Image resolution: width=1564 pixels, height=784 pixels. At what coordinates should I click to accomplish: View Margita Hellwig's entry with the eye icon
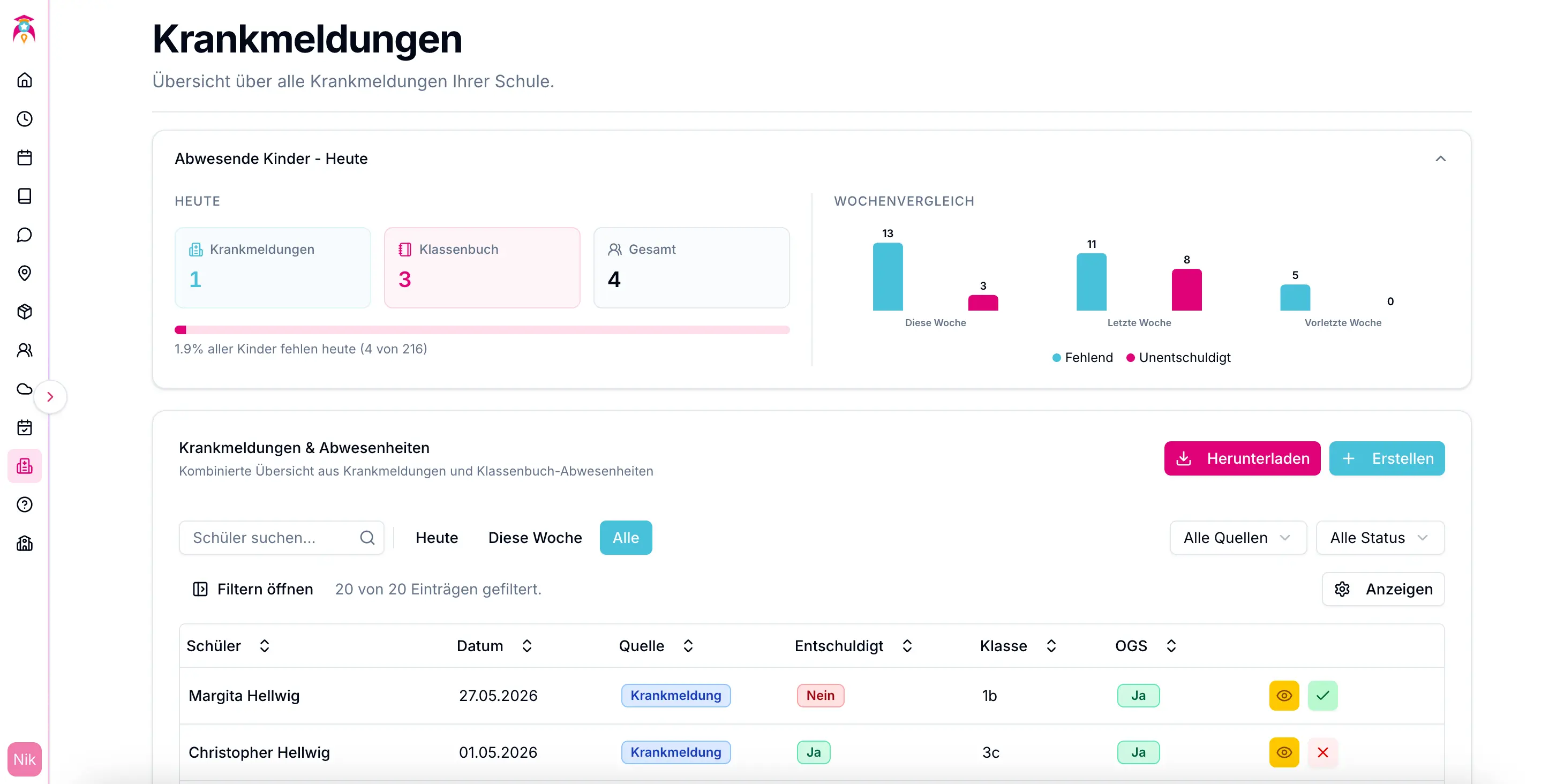1283,696
